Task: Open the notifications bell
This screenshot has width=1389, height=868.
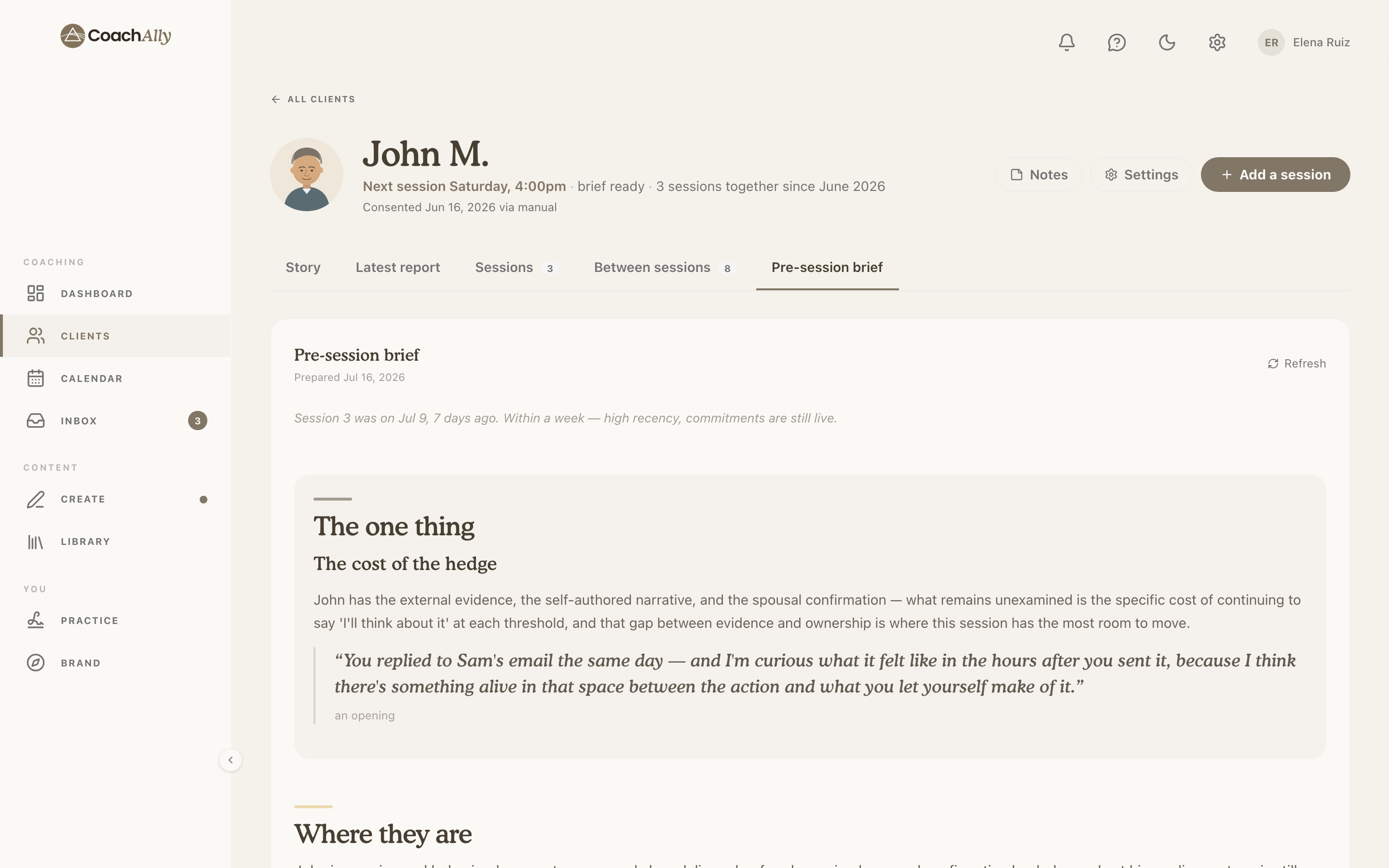Action: [1066, 42]
